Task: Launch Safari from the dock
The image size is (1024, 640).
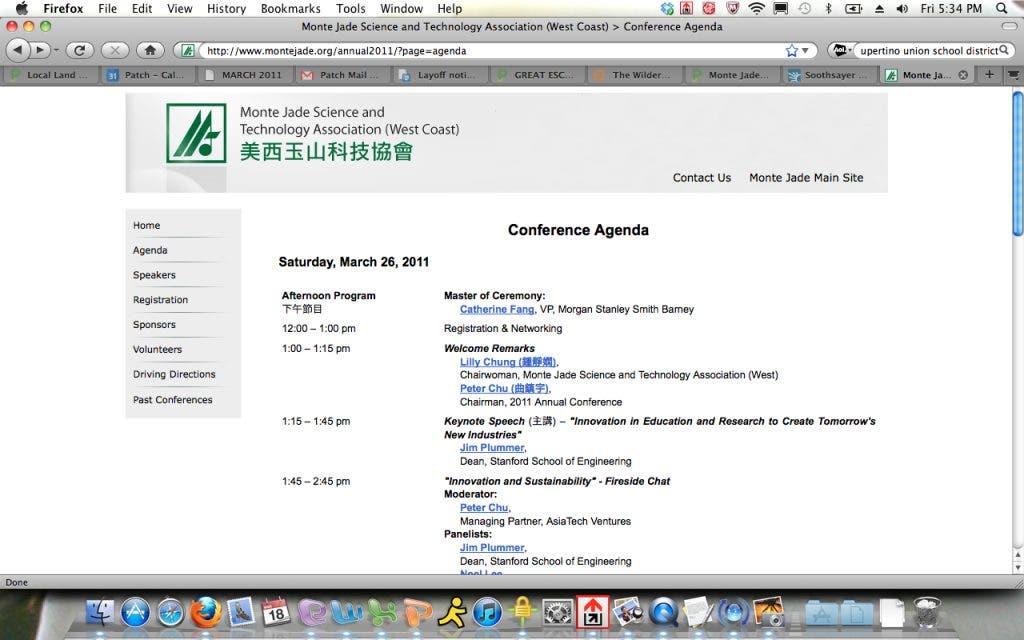Action: pyautogui.click(x=170, y=613)
